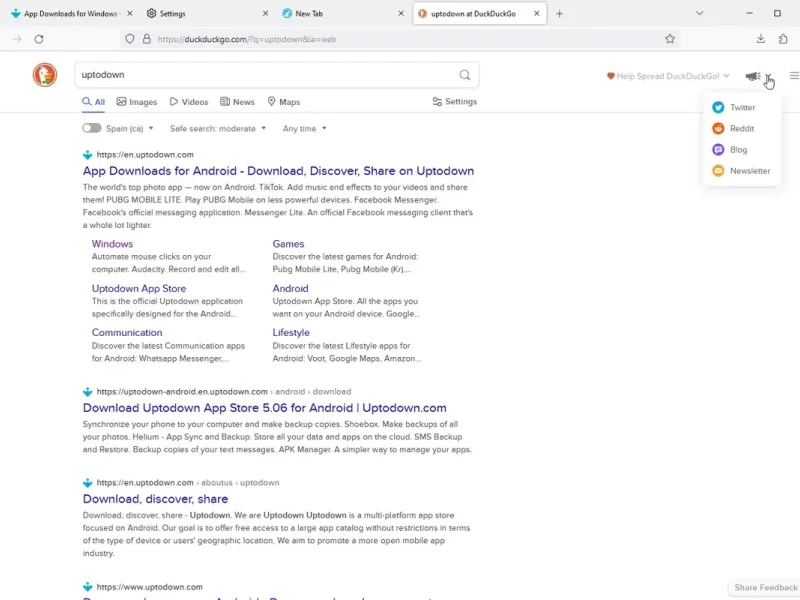Switch to the Videos tab
800x600 pixels.
(189, 102)
